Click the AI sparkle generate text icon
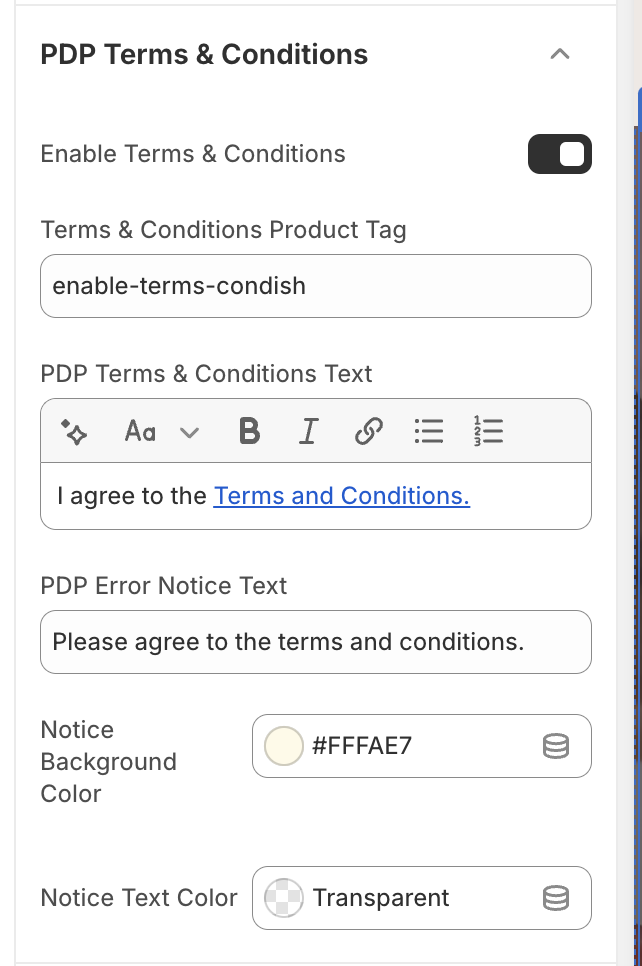Screen dimensions: 642x966 75,432
